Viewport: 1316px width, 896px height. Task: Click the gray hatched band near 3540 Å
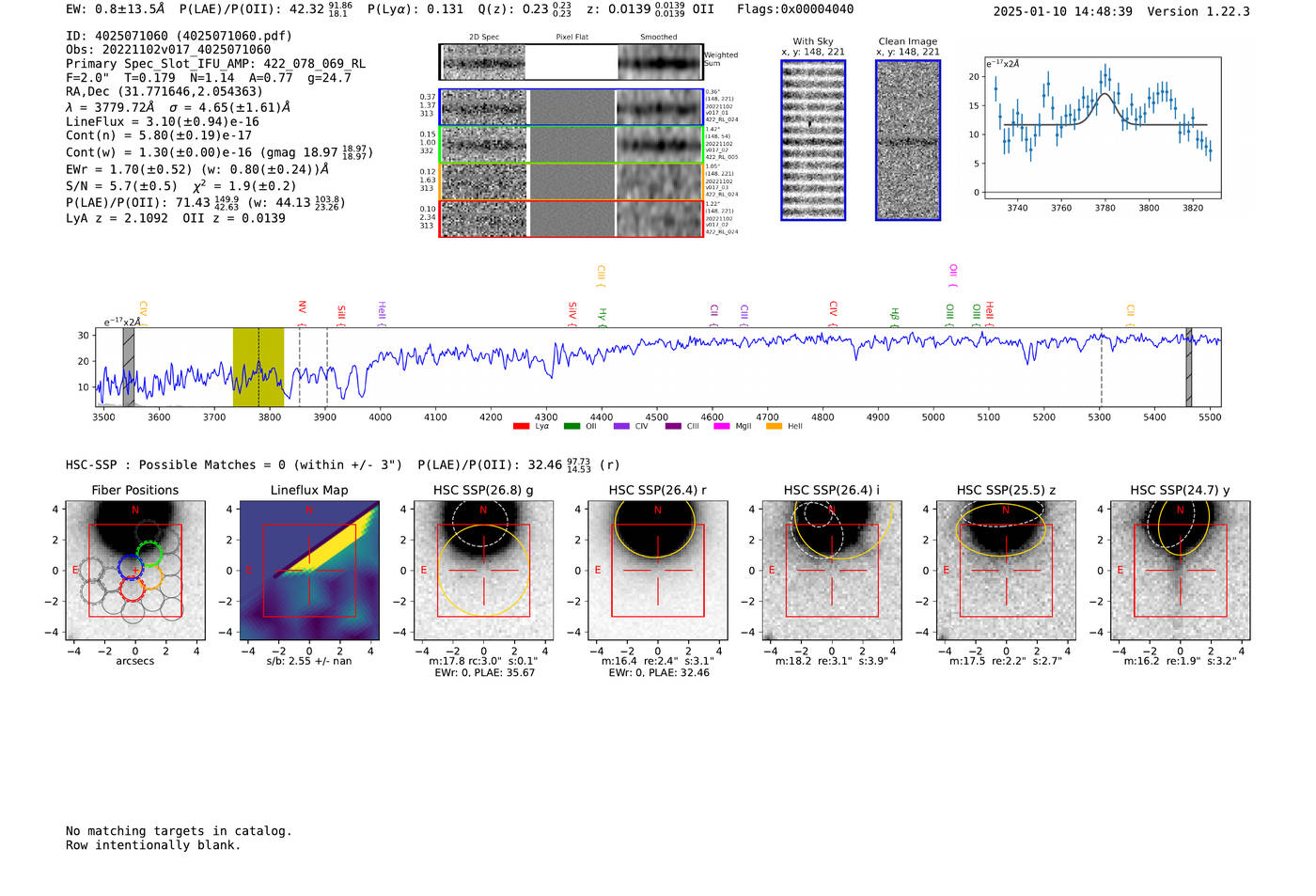(x=129, y=368)
